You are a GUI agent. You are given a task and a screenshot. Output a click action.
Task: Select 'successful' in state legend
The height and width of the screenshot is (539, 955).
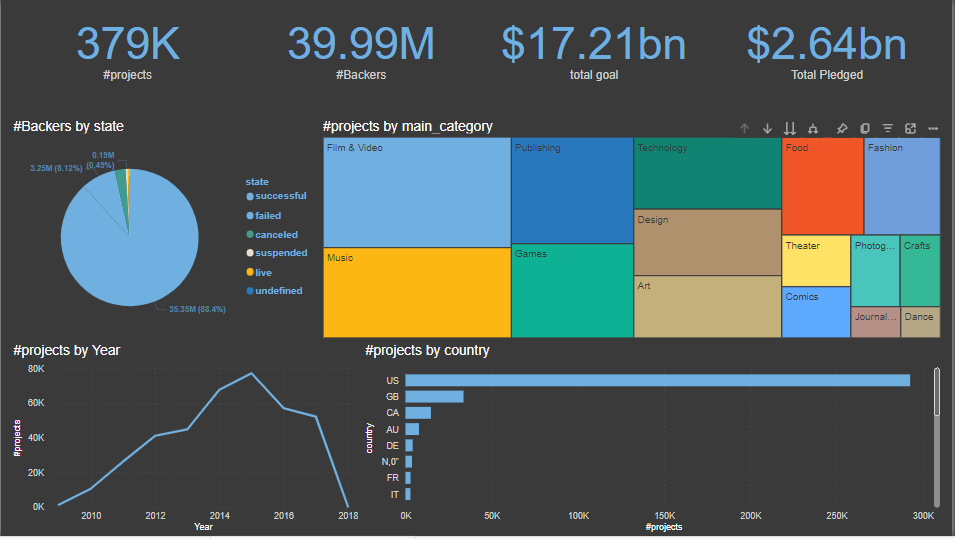(280, 196)
